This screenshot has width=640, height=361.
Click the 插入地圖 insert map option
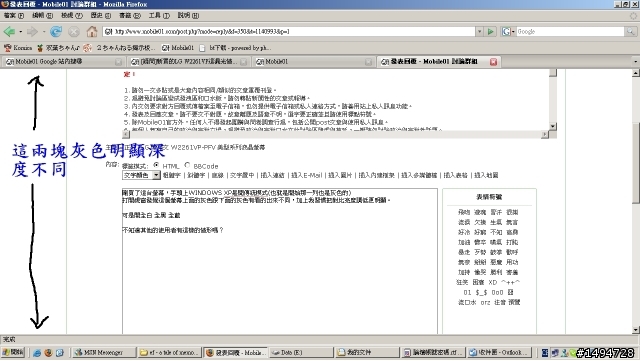(x=486, y=175)
